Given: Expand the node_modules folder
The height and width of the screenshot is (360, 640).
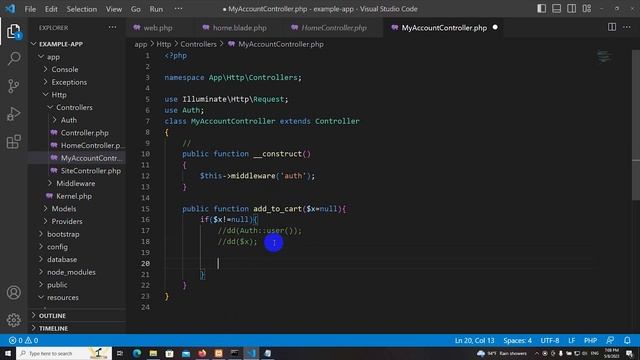Looking at the screenshot, I should (71, 272).
